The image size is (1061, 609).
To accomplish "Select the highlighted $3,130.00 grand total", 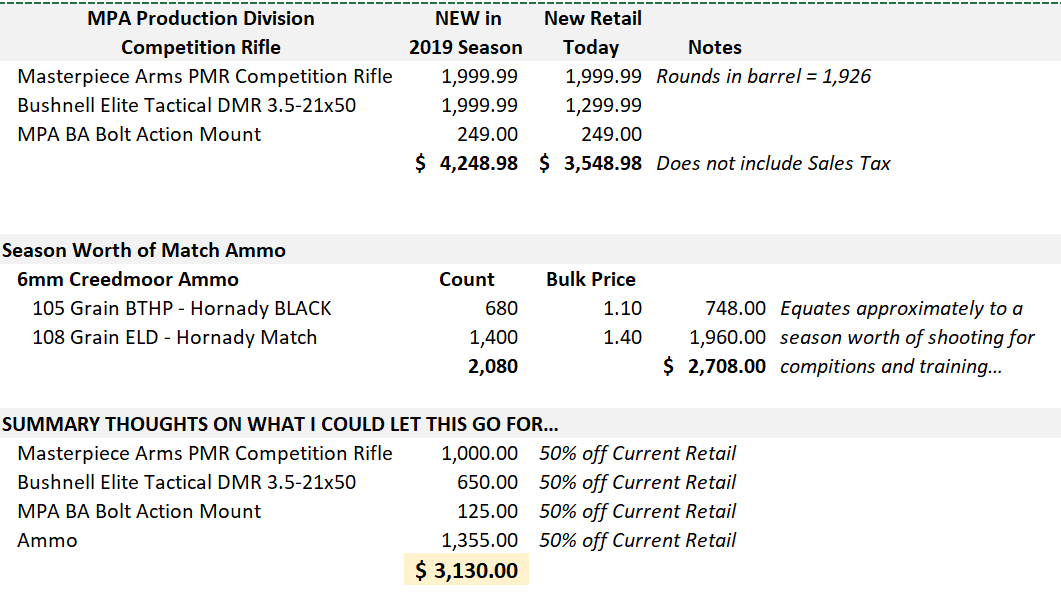I will pos(466,570).
